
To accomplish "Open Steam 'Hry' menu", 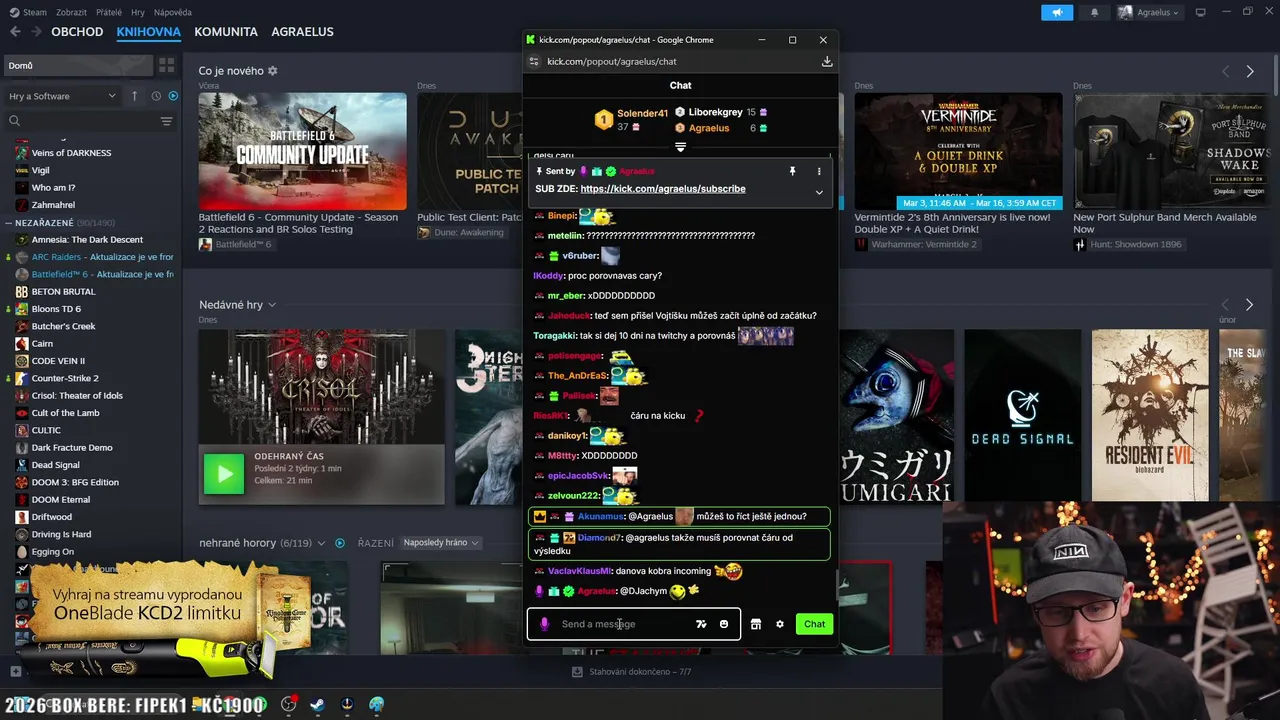I will (138, 12).
